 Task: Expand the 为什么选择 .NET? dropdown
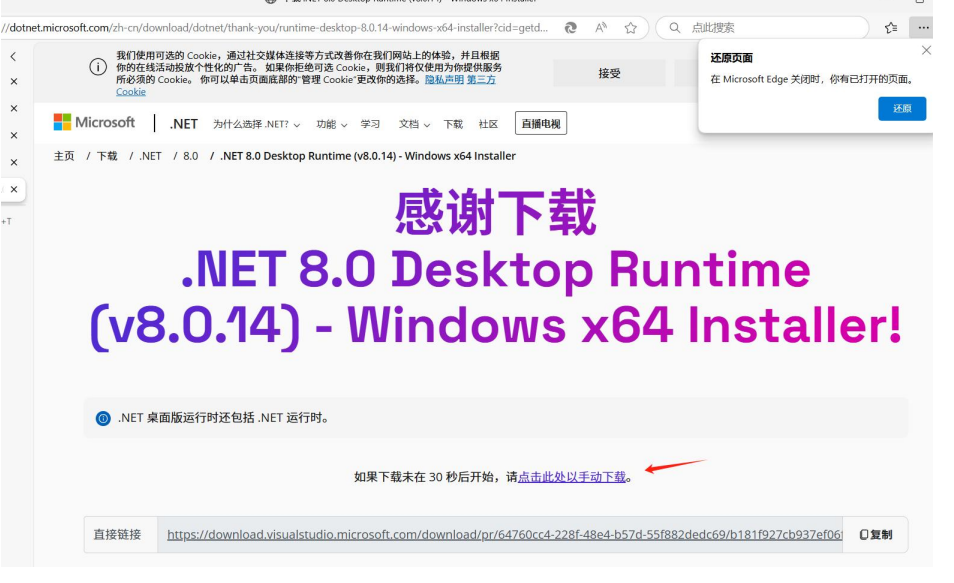[x=256, y=124]
